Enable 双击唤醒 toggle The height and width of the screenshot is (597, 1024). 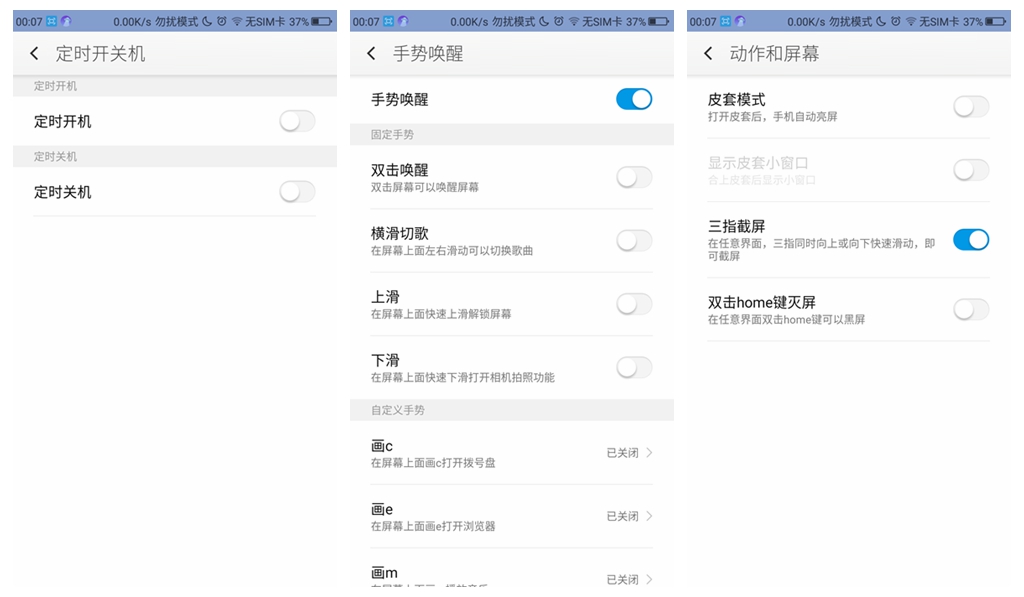tap(634, 178)
